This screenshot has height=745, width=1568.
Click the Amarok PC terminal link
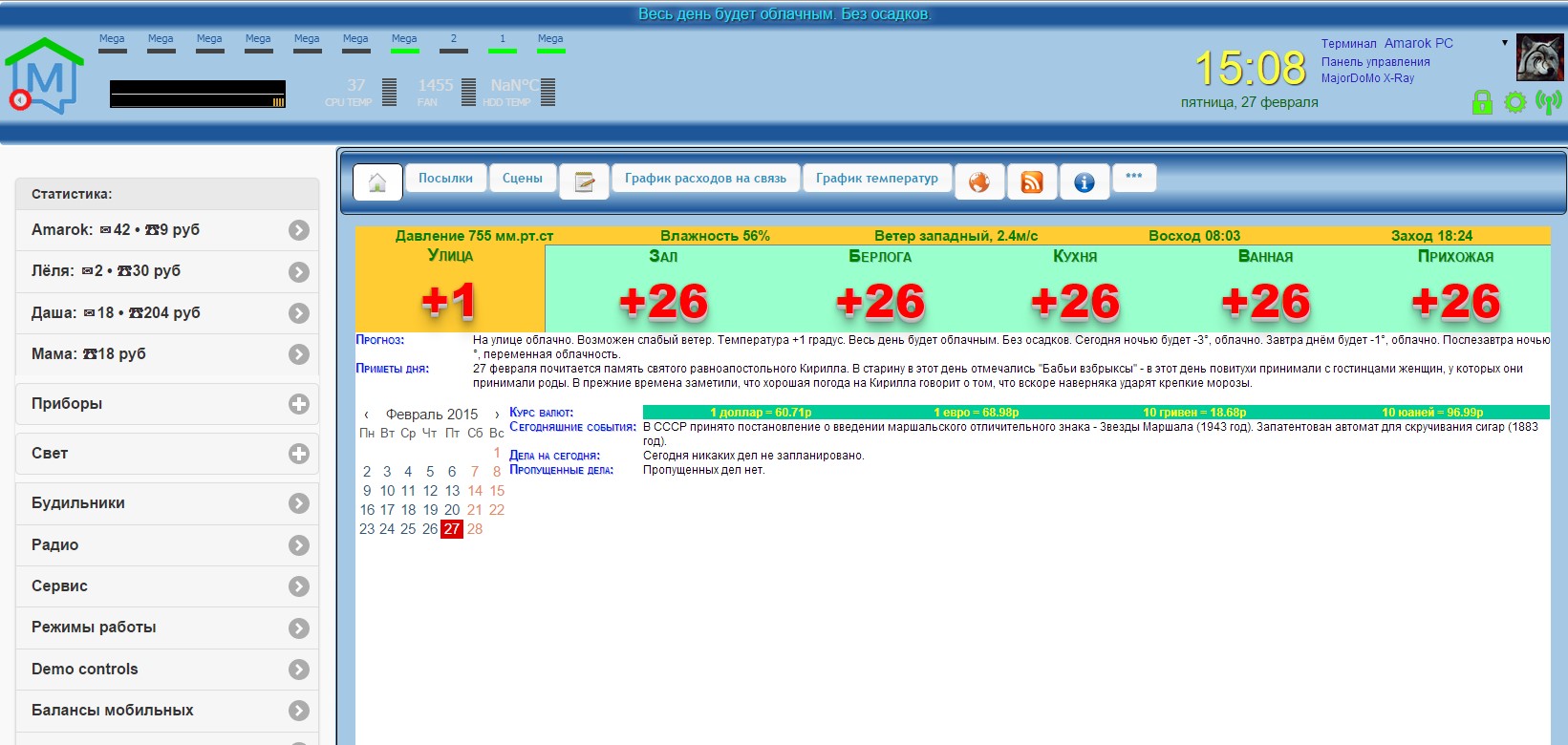1418,43
